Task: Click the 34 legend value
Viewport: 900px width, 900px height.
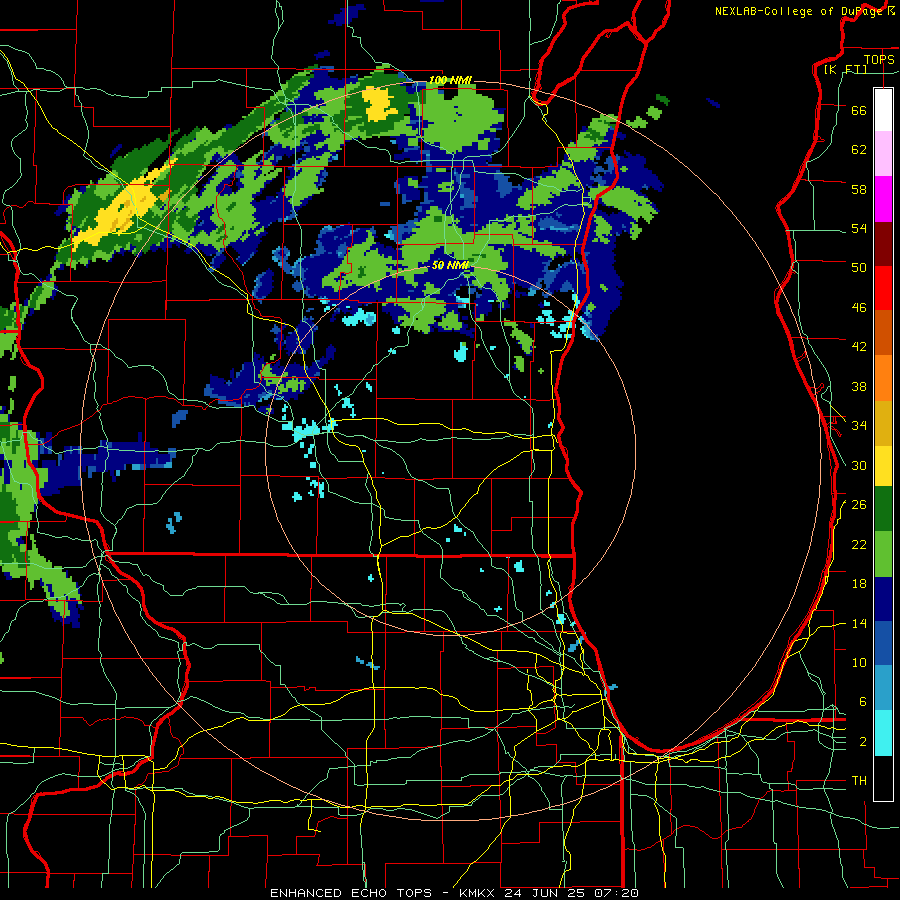Action: (x=859, y=425)
